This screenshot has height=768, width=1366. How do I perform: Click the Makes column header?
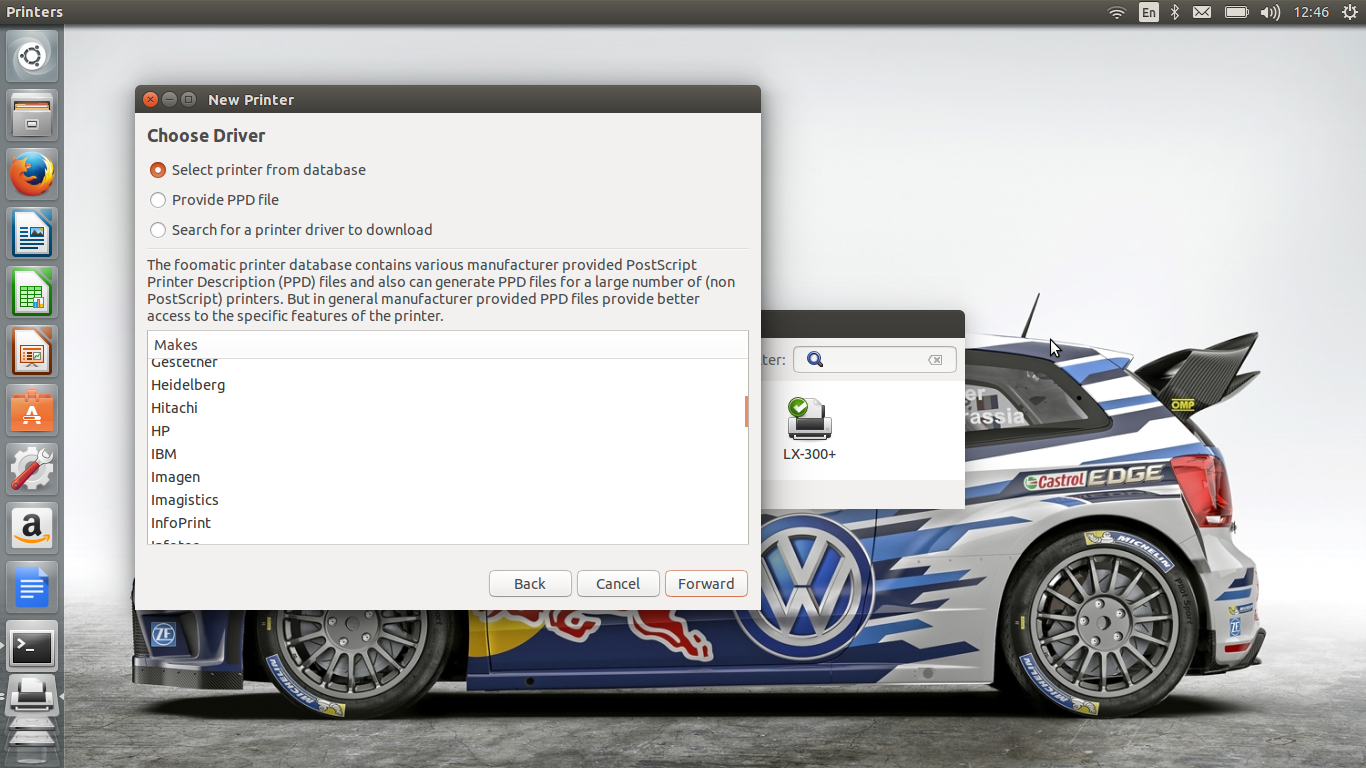point(448,345)
